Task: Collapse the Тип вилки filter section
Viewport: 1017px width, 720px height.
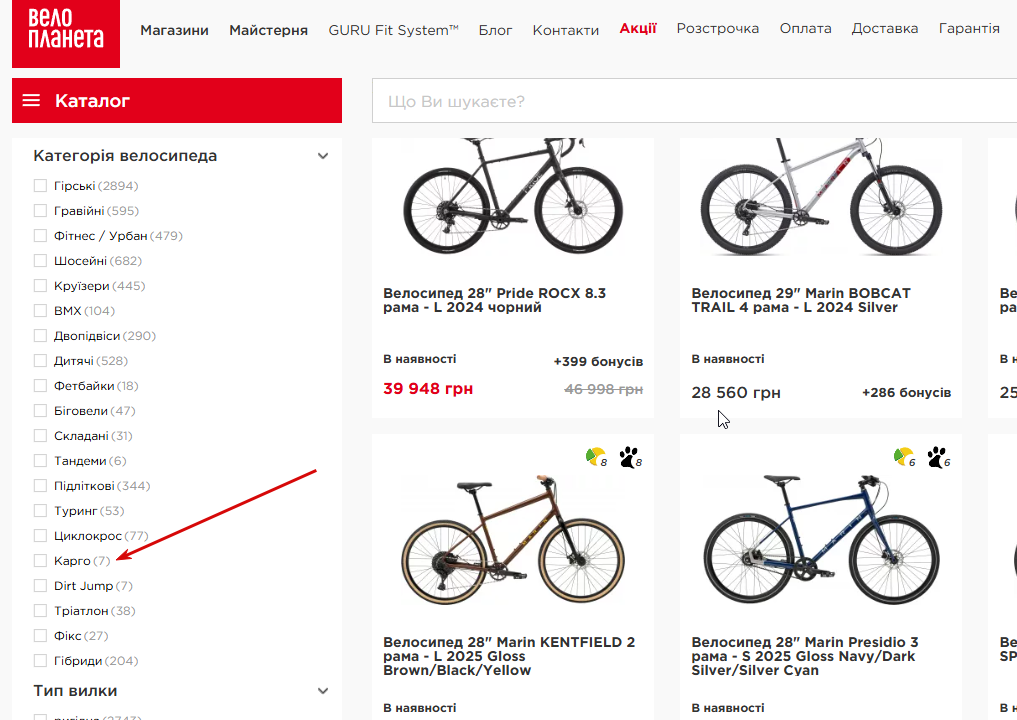Action: (323, 691)
